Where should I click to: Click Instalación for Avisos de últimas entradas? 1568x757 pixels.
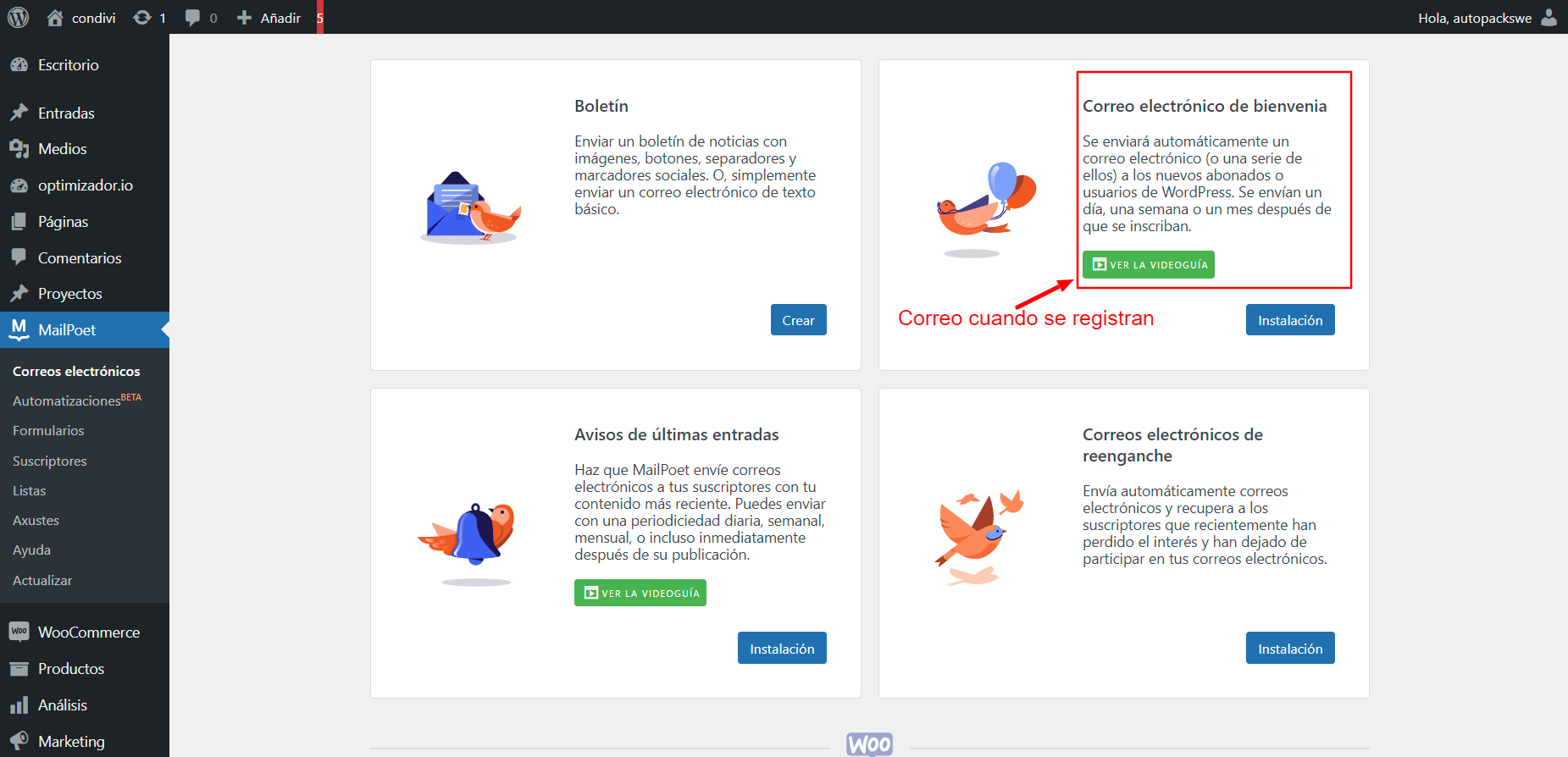click(x=782, y=649)
